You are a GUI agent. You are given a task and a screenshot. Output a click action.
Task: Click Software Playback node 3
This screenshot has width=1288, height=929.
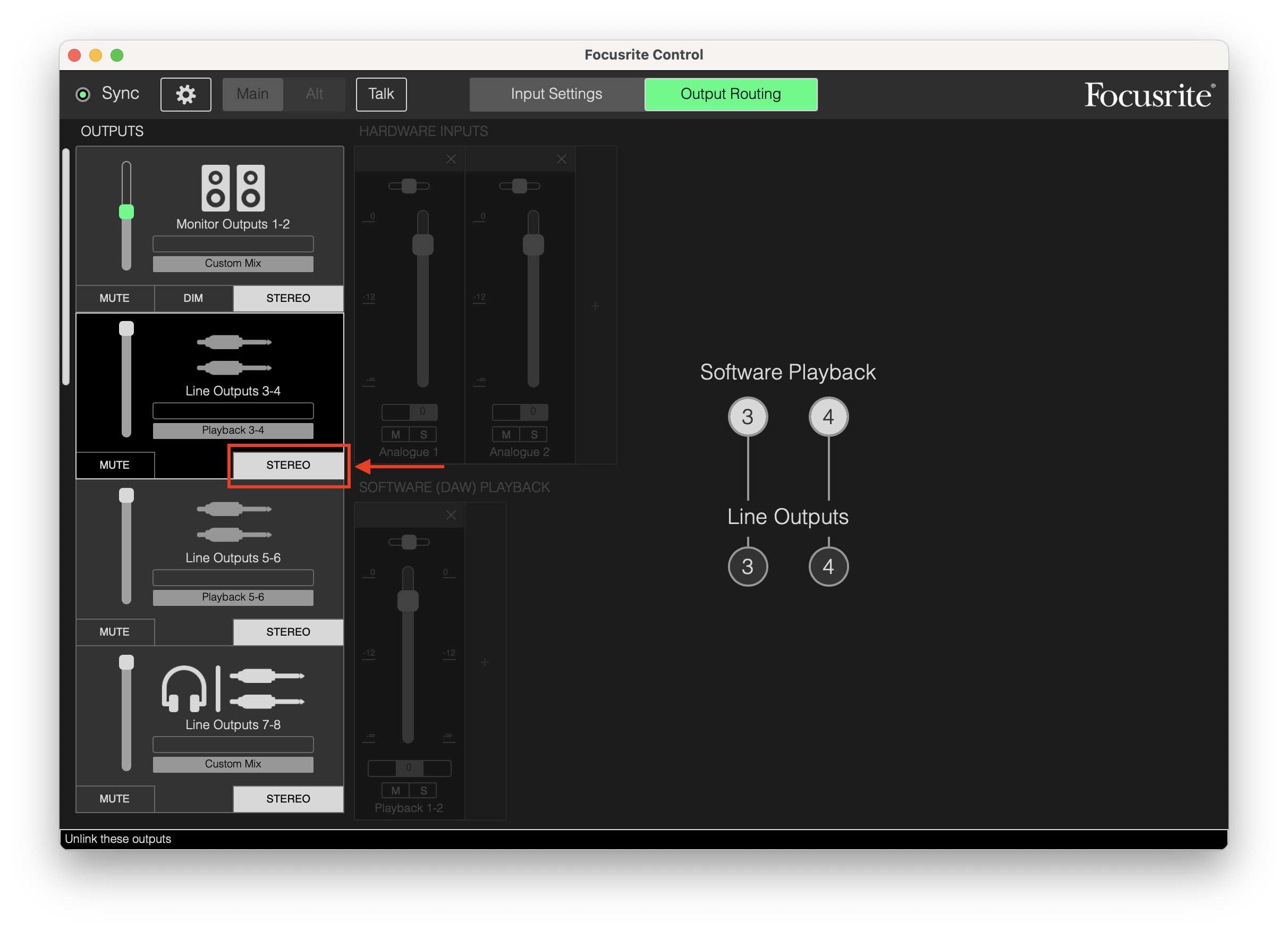click(748, 417)
